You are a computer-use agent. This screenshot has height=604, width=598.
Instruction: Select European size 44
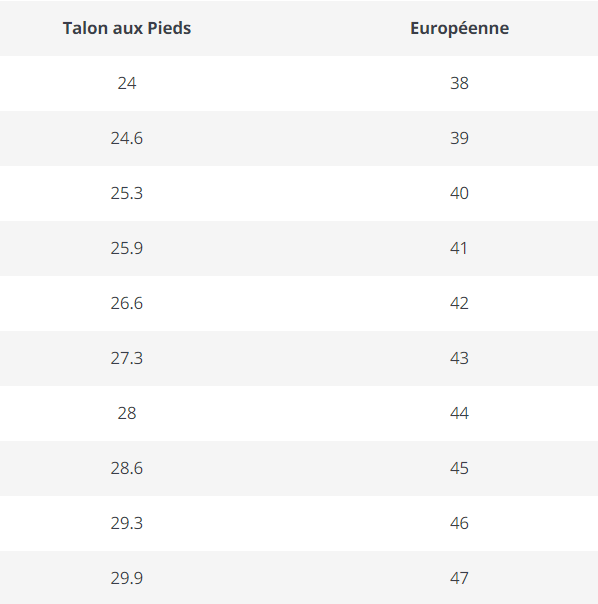(x=459, y=413)
